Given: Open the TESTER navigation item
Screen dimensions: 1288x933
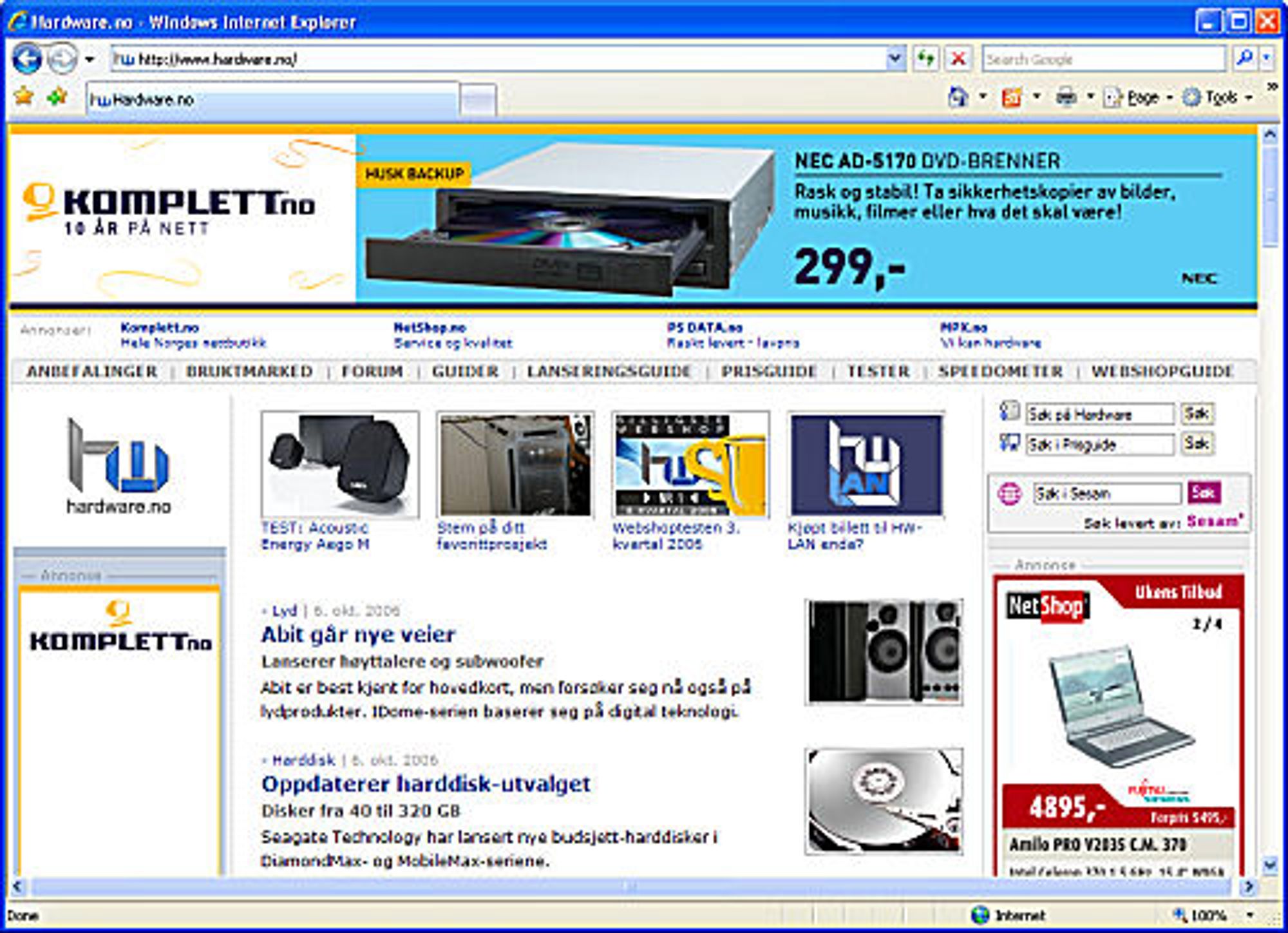Looking at the screenshot, I should click(878, 372).
